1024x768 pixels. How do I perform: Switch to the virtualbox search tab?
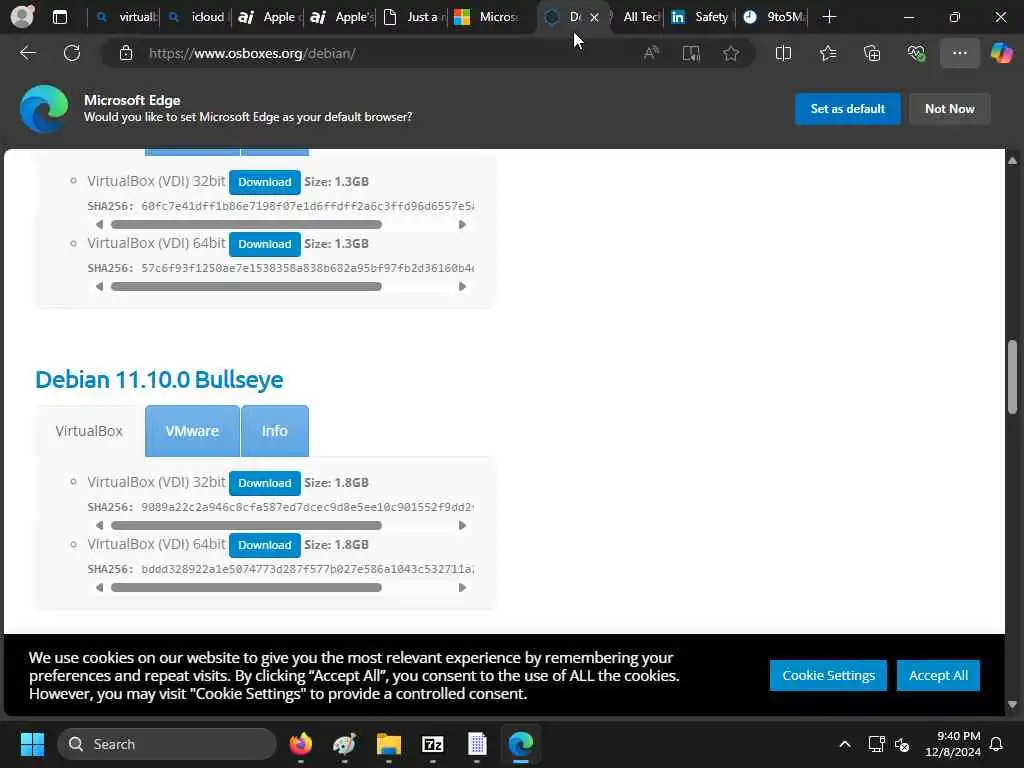125,17
